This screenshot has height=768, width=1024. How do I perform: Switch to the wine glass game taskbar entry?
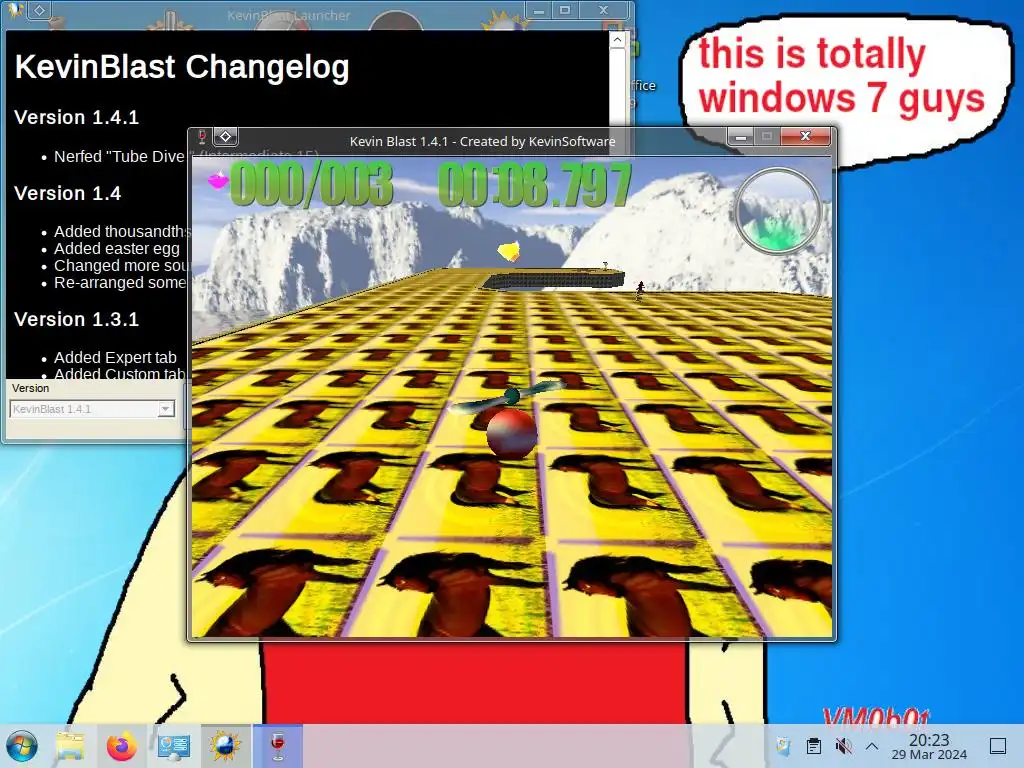click(x=278, y=746)
